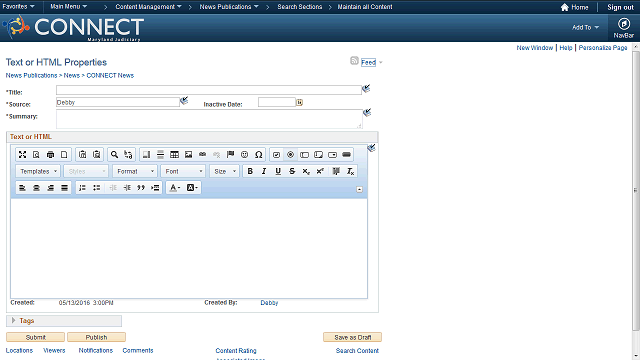640x360 pixels.
Task: Go to Maintain all Content breadcrumb
Action: [x=364, y=7]
